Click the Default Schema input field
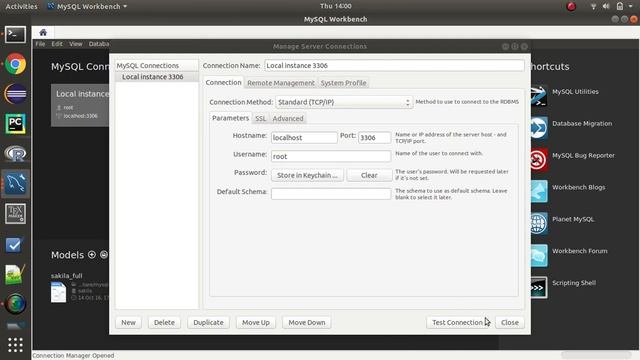Image resolution: width=640 pixels, height=360 pixels. pos(331,194)
